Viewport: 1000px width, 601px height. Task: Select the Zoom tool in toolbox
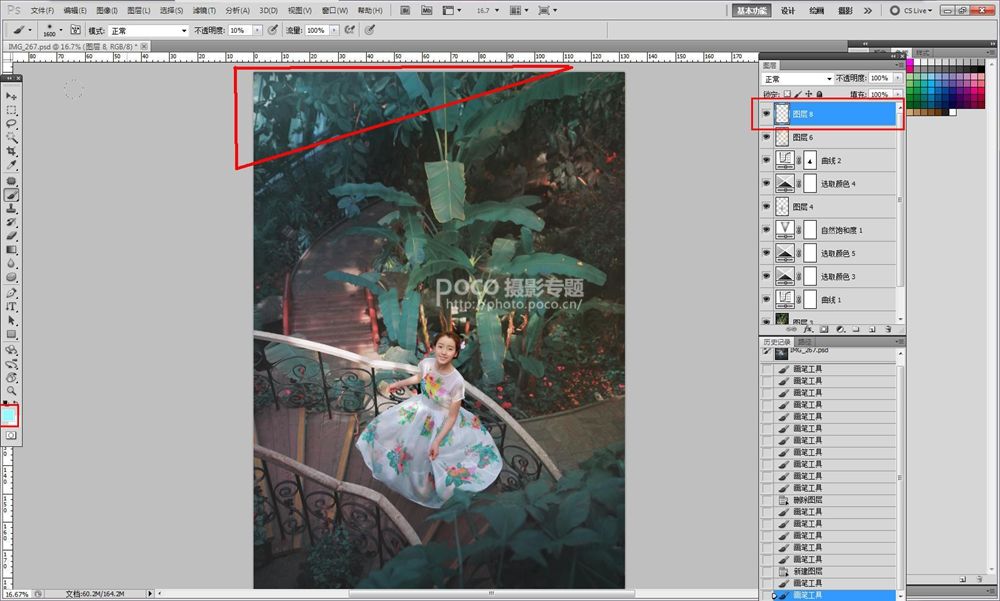click(x=11, y=390)
